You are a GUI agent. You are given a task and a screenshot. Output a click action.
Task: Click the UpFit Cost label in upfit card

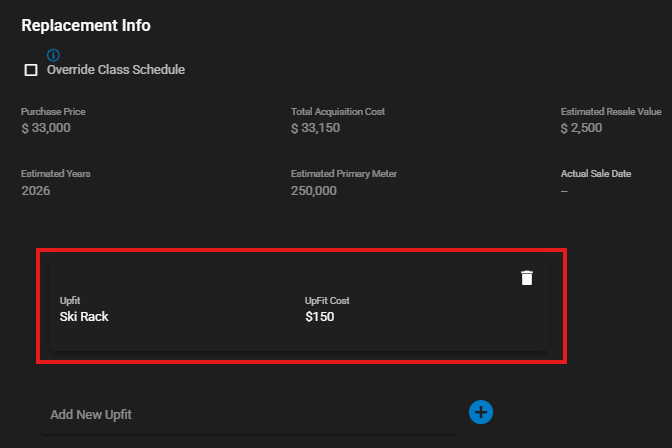327,301
